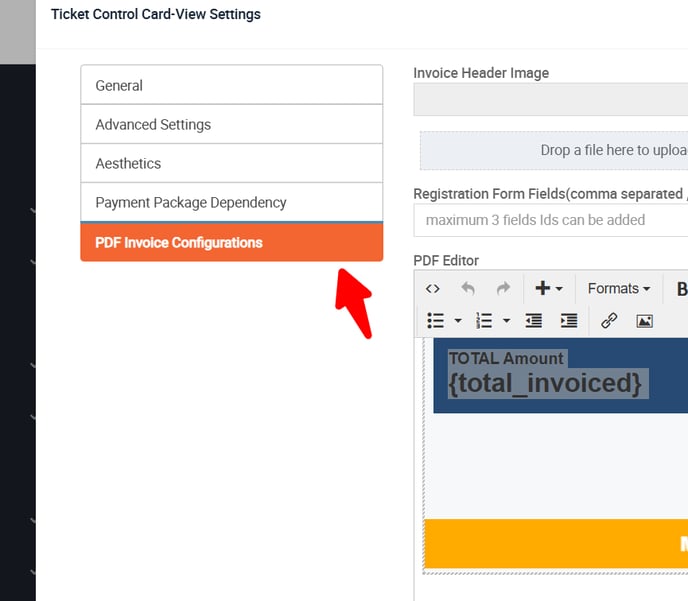Viewport: 688px width, 601px height.
Task: Click the TOTAL Amount text in editor
Action: pos(506,358)
